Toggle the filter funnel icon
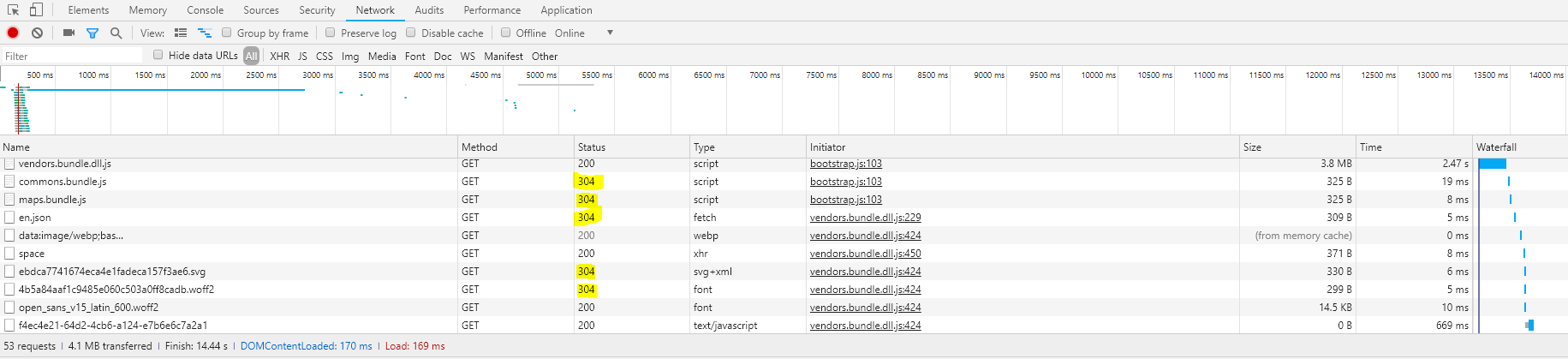 tap(92, 33)
